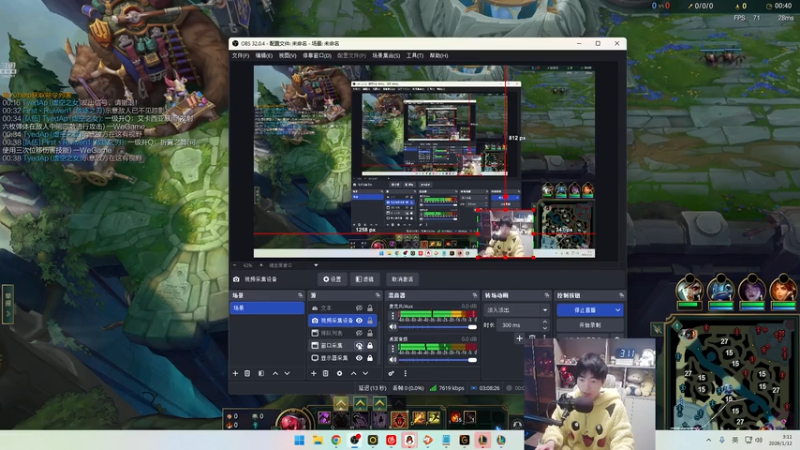The height and width of the screenshot is (450, 800).
Task: Click the source 设置 properties button
Action: (x=332, y=279)
